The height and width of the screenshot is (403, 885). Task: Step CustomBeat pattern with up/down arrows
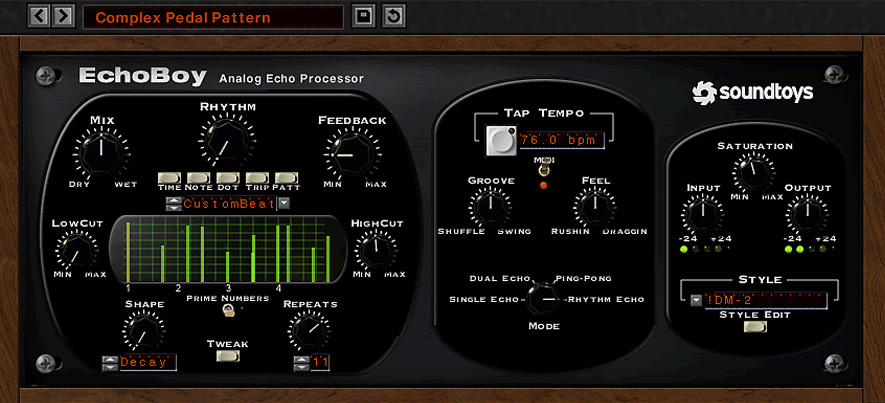[174, 203]
